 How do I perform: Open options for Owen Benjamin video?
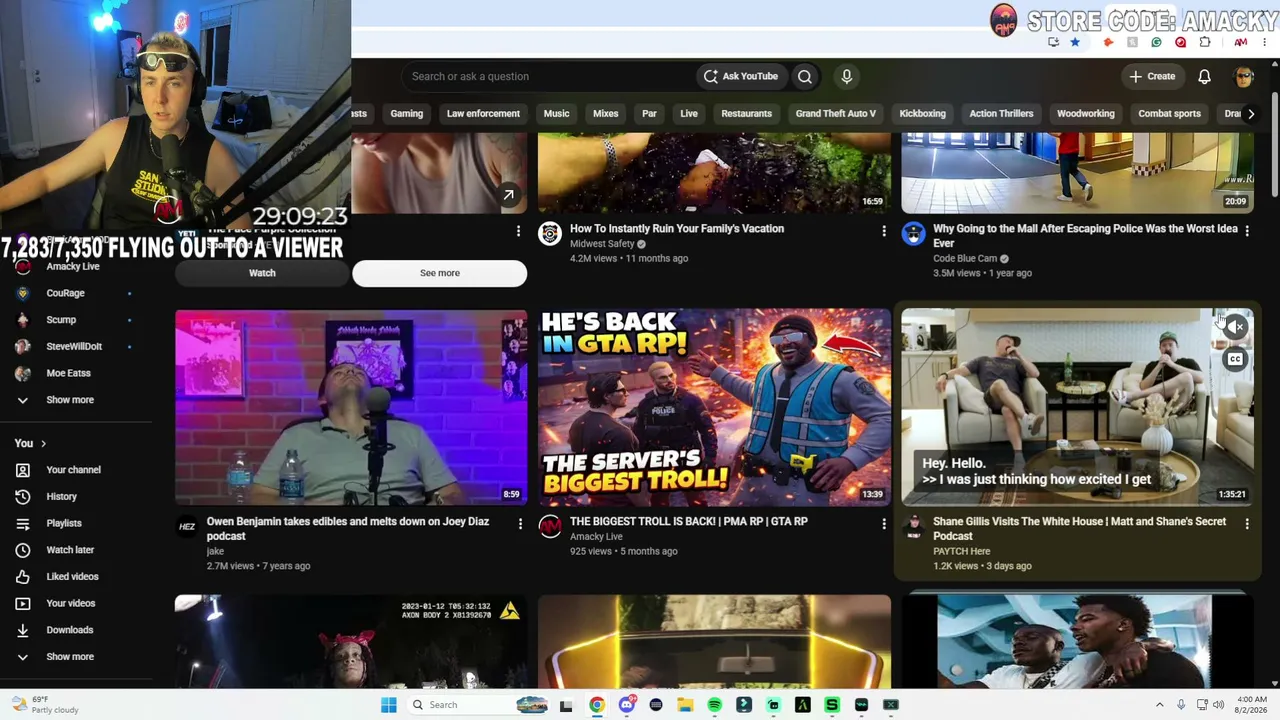tap(519, 524)
